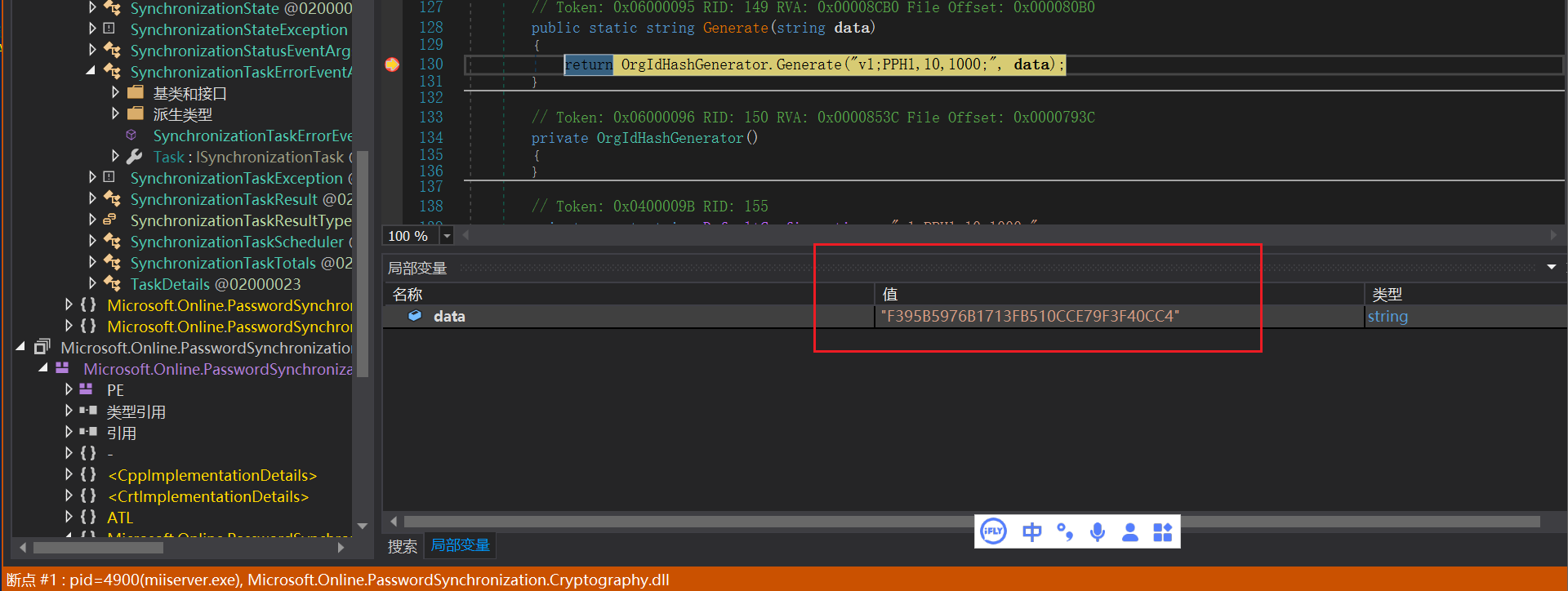Open the locals panel options dropdown arrow
The width and height of the screenshot is (1568, 591).
point(1552,267)
